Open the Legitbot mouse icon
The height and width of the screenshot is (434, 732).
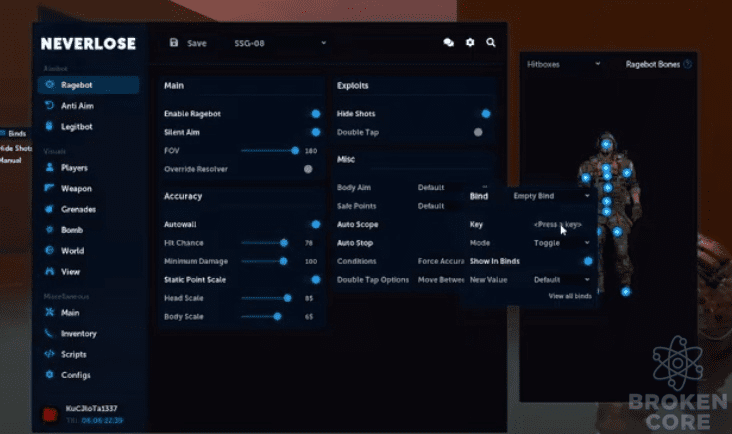(x=49, y=126)
